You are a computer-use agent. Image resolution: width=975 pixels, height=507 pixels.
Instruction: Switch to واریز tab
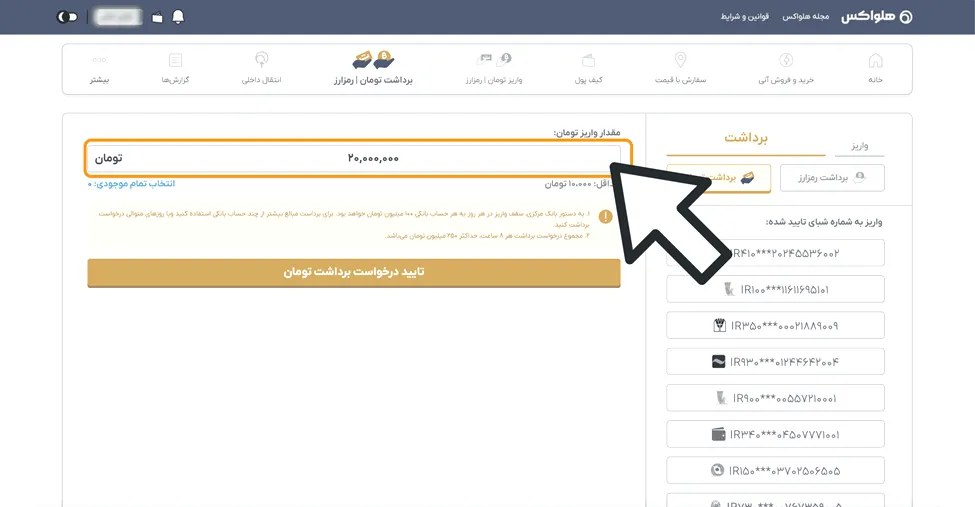(859, 146)
